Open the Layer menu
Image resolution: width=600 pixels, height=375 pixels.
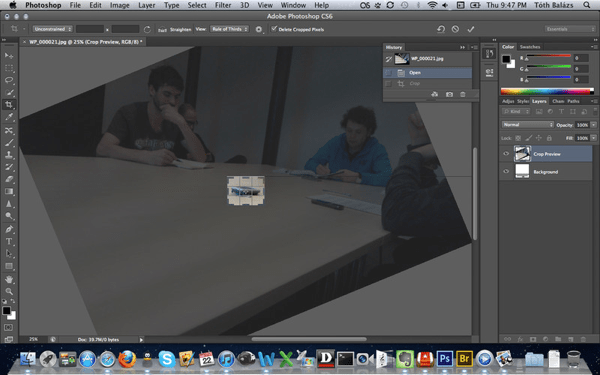coord(147,5)
